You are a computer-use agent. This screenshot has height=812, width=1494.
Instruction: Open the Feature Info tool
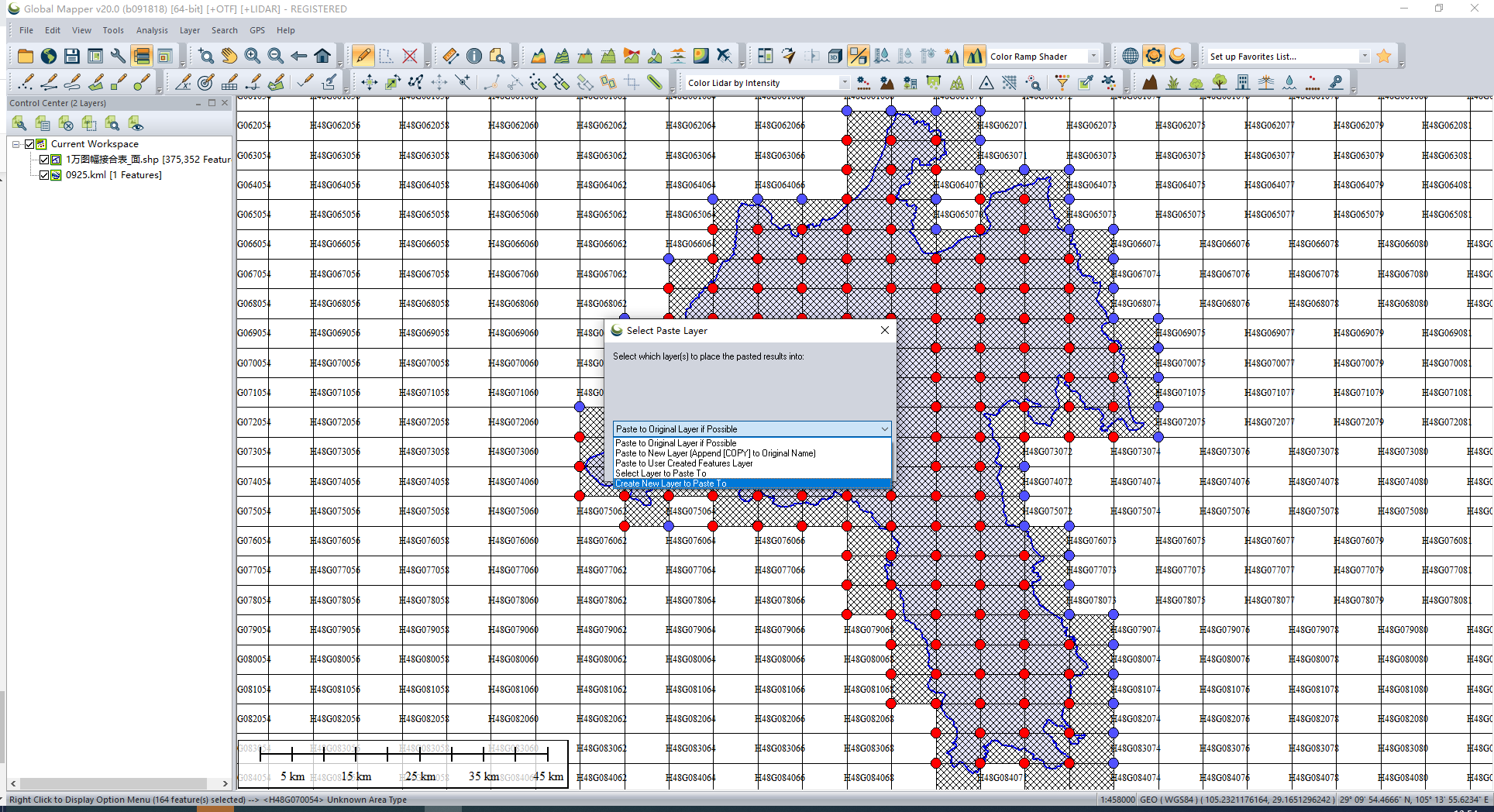pos(474,56)
